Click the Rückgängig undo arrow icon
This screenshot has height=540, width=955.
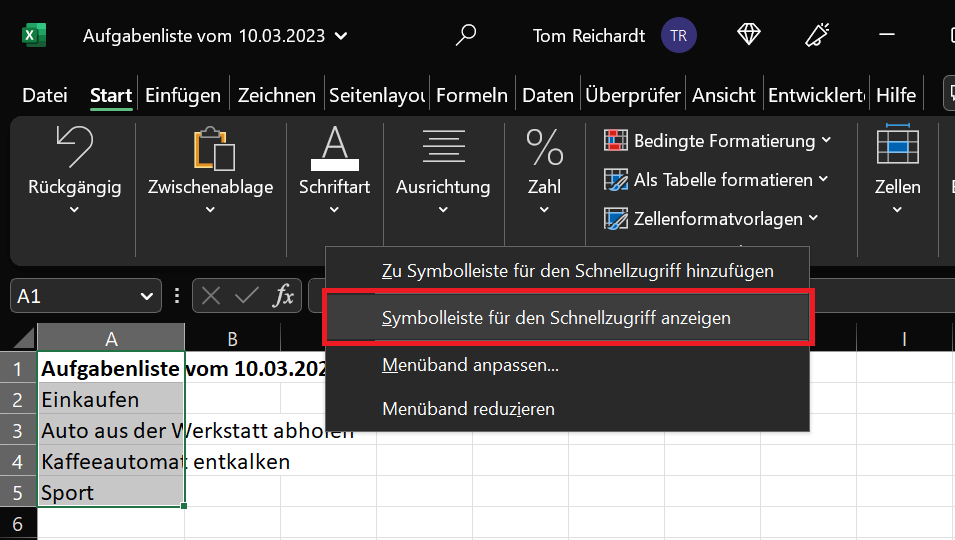tap(74, 146)
